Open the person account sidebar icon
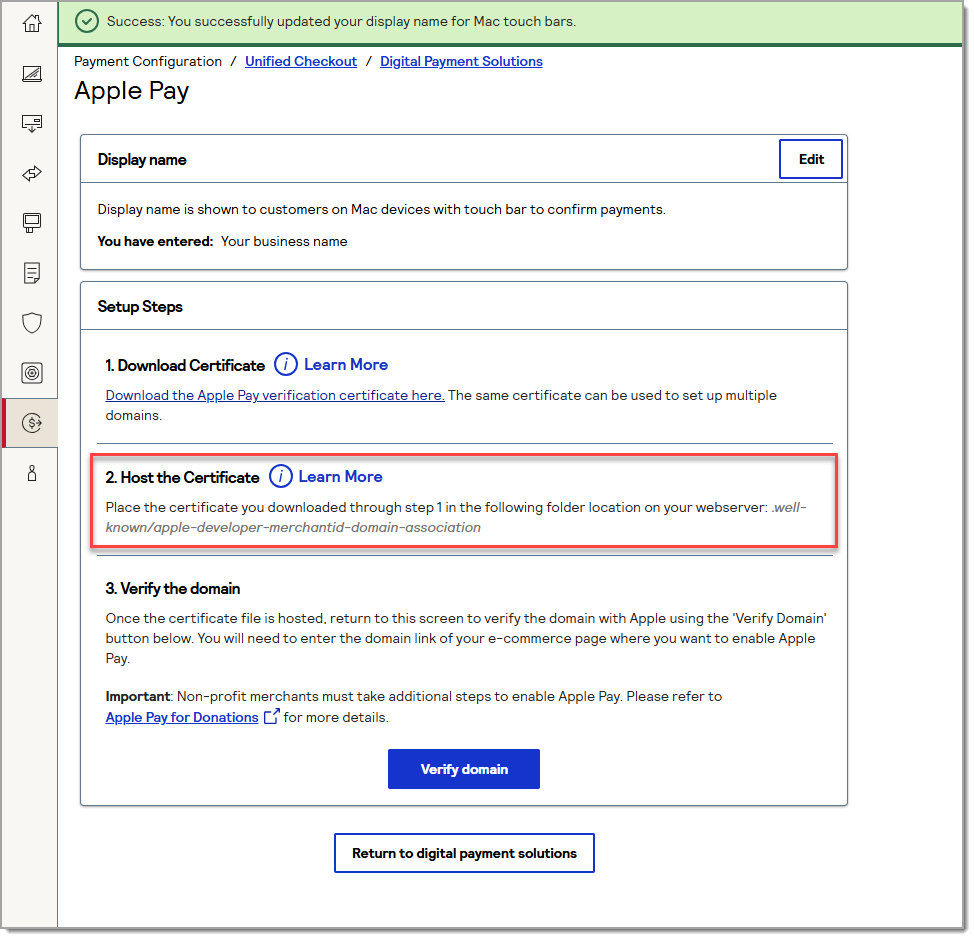The image size is (974, 939). click(32, 474)
